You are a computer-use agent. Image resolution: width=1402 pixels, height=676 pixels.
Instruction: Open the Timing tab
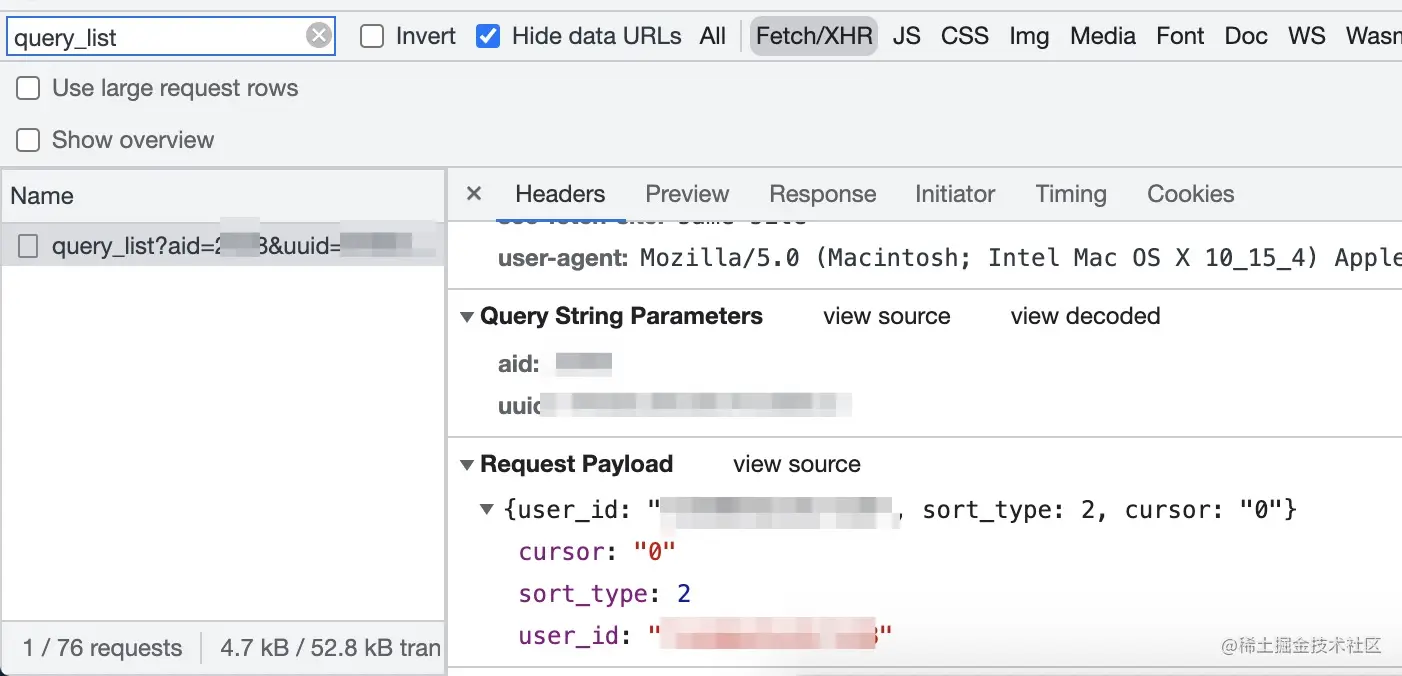1071,194
